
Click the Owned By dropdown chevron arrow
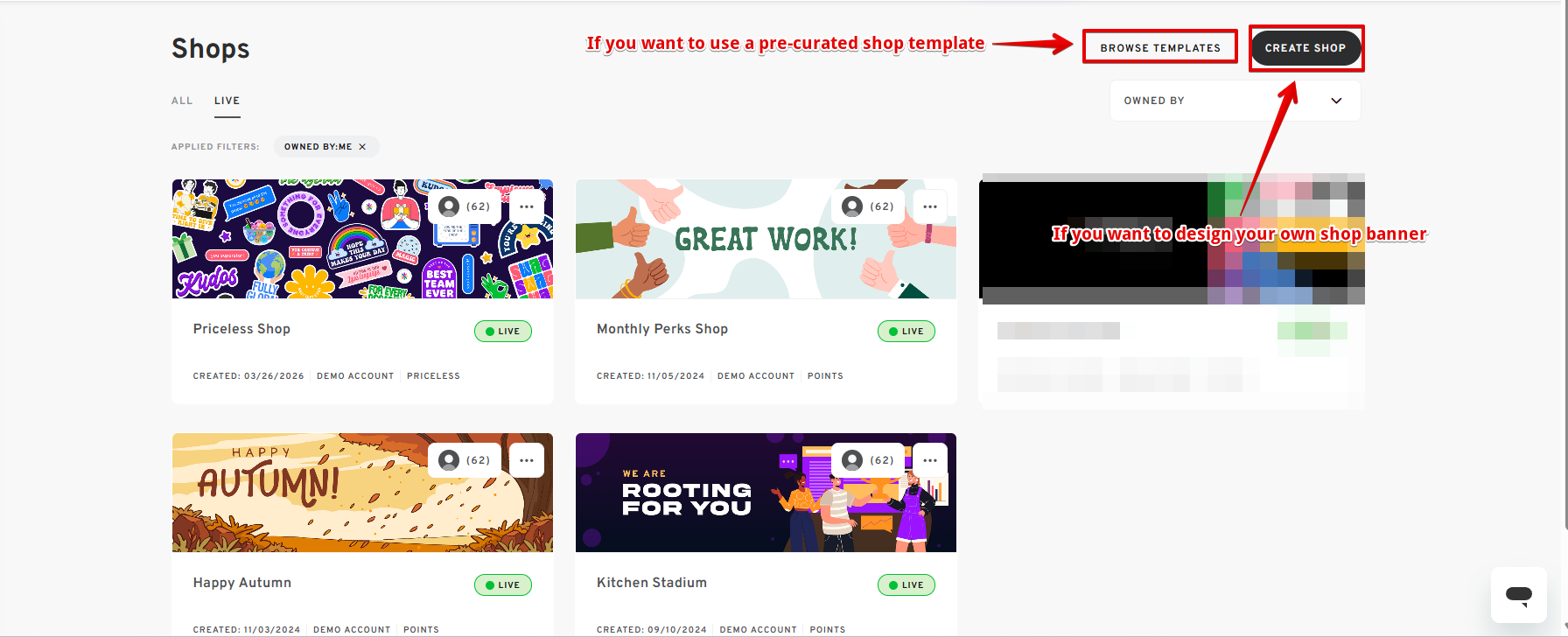click(x=1336, y=101)
